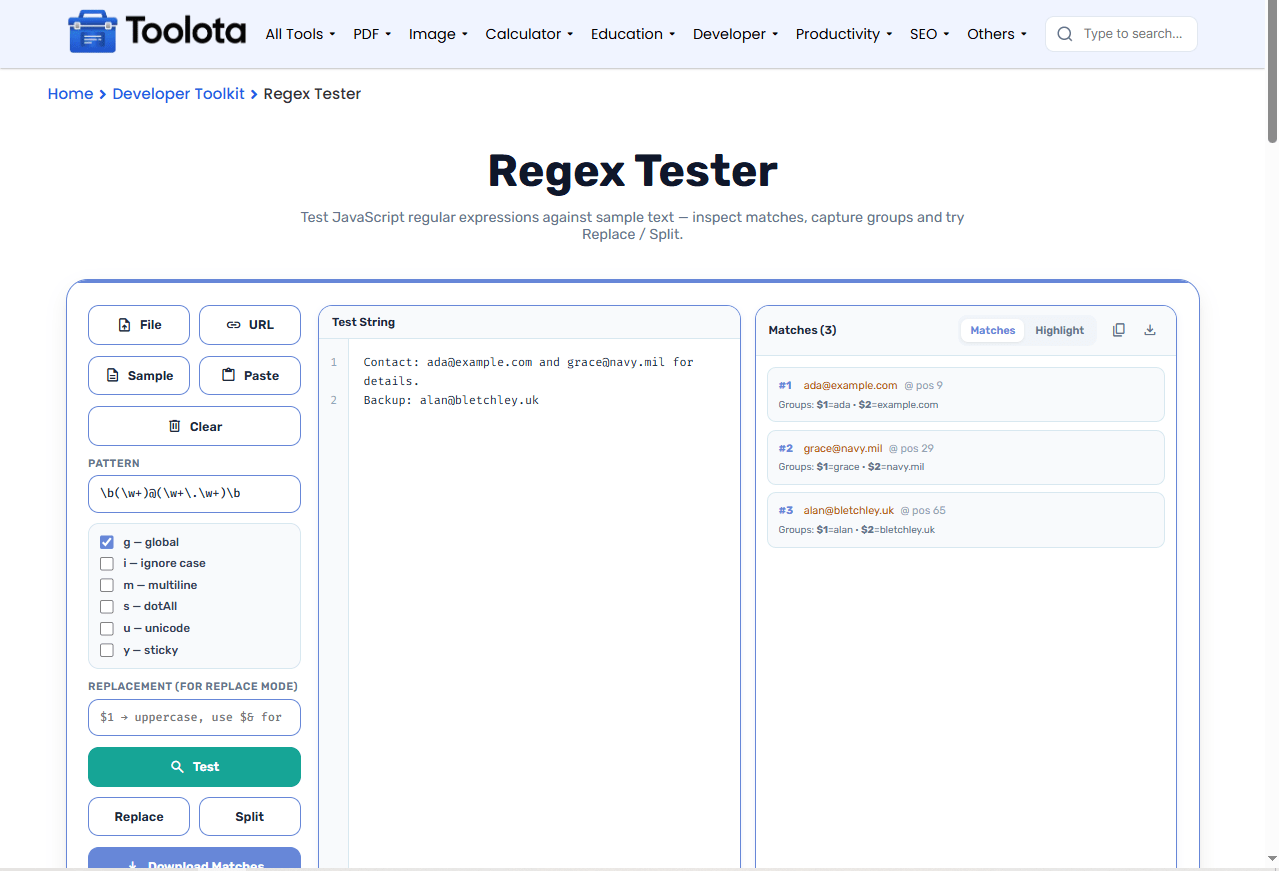Click the Regex Tester breadcrumb text
Screen dimensions: 1279x871
pos(312,94)
